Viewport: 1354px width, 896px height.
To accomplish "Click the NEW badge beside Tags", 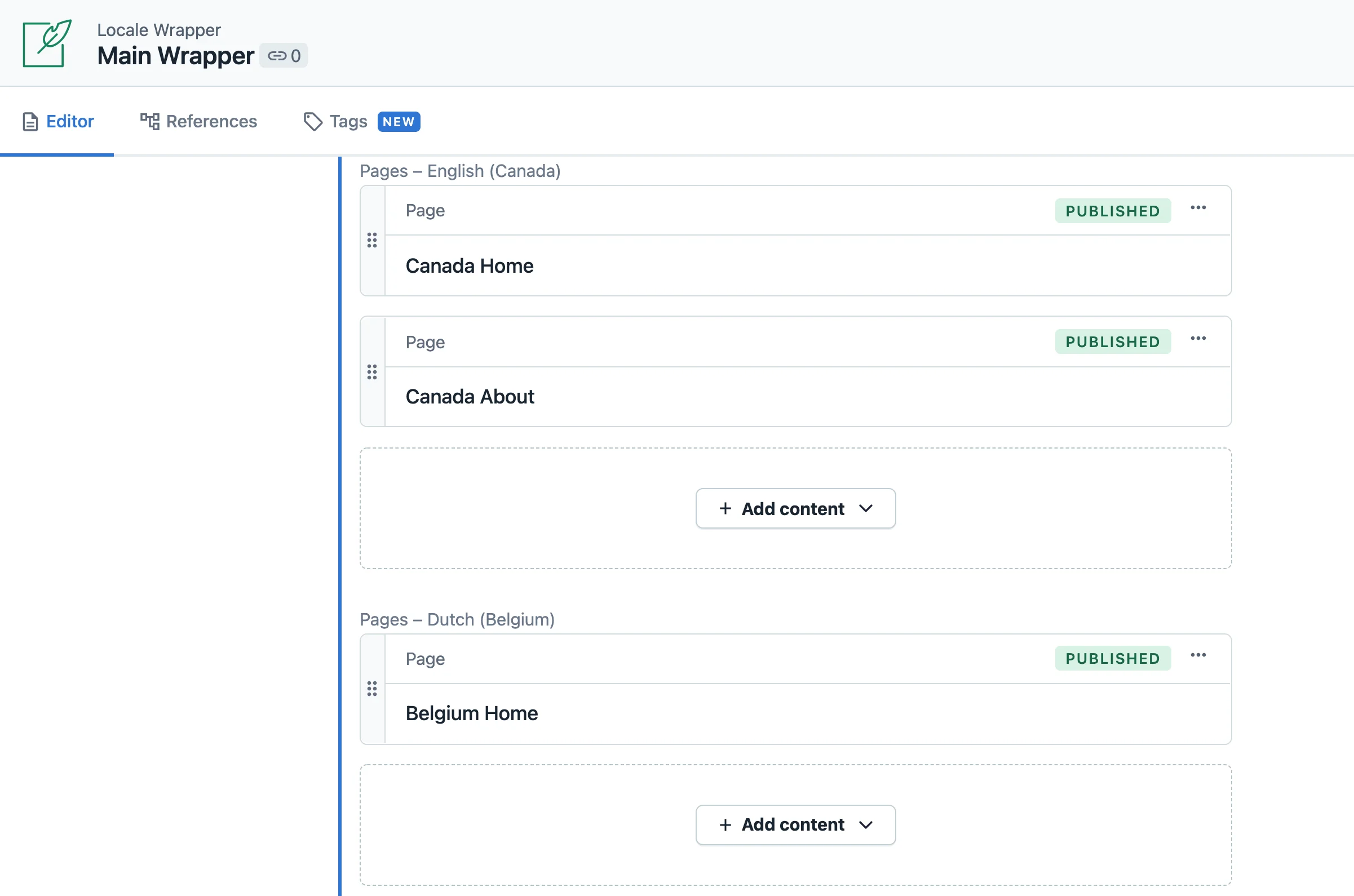I will point(399,122).
